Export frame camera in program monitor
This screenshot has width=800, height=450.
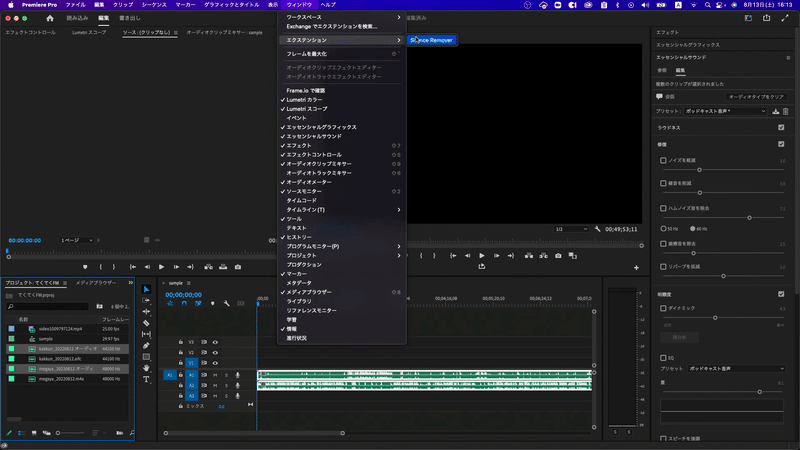tap(558, 256)
